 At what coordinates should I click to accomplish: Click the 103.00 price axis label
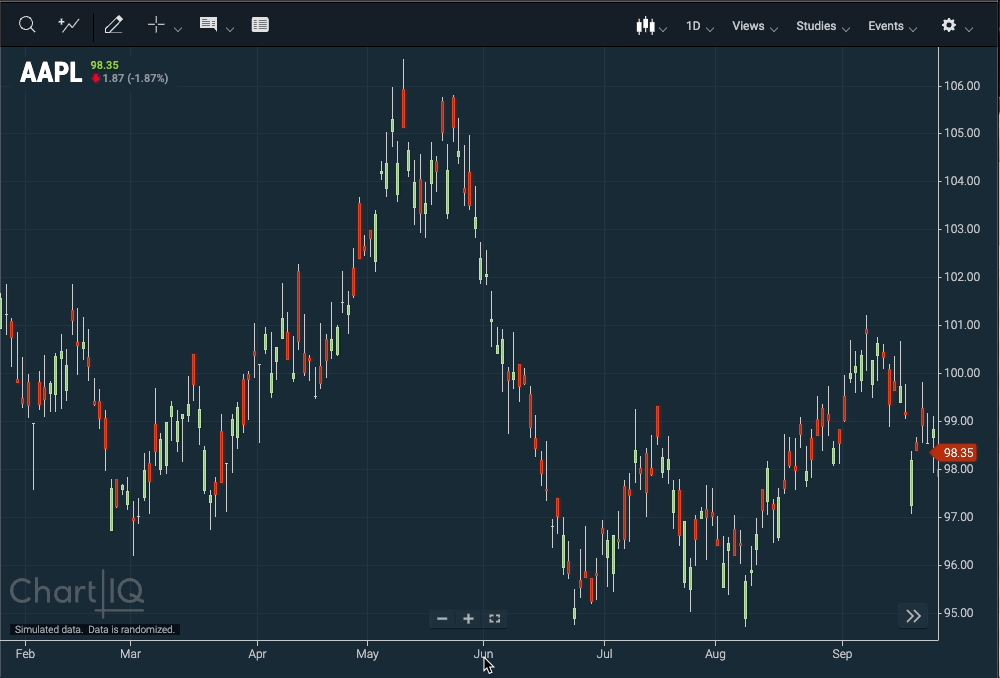pyautogui.click(x=962, y=228)
